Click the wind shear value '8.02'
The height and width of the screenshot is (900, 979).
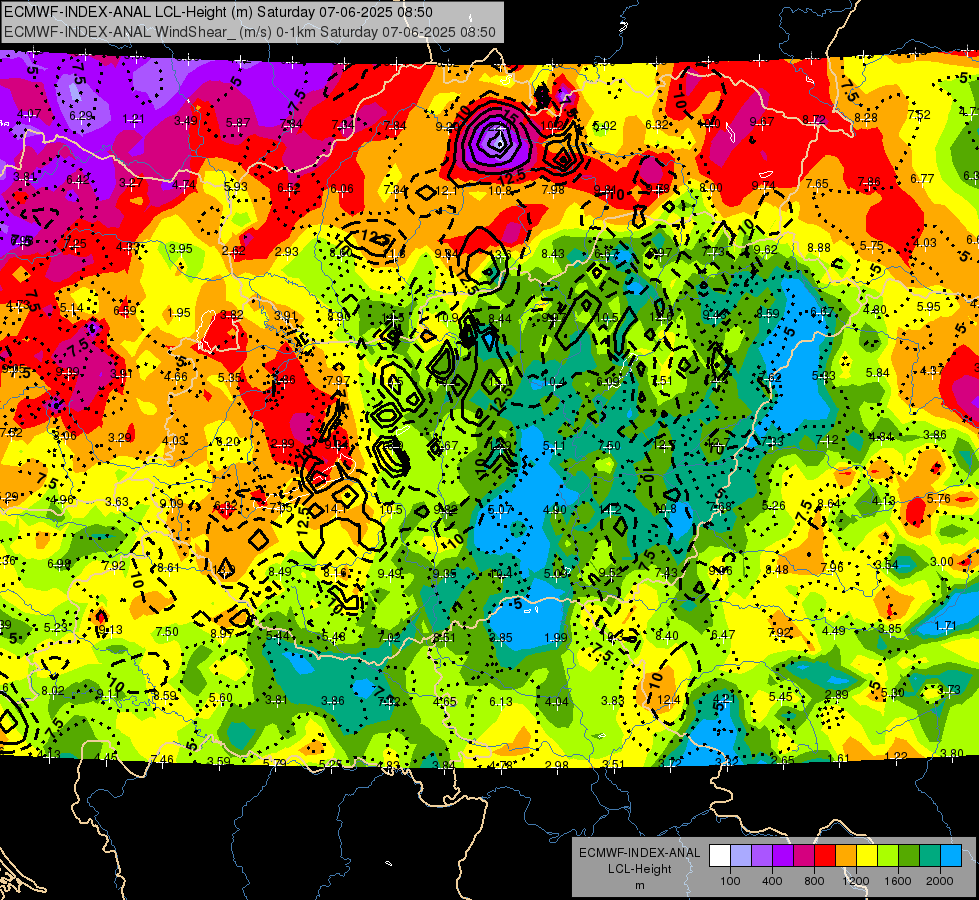click(x=53, y=690)
